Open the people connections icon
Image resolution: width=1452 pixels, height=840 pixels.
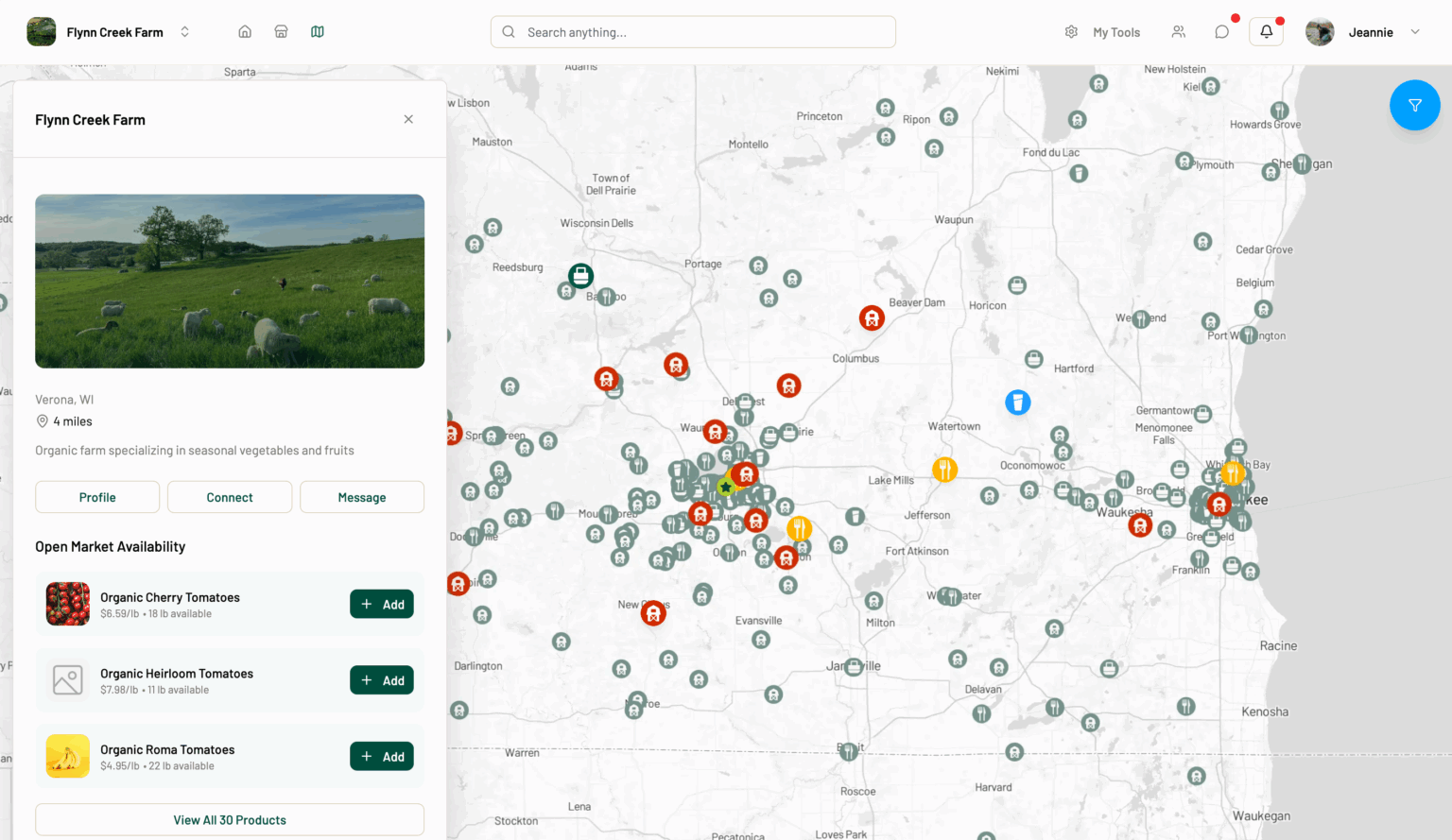point(1178,32)
